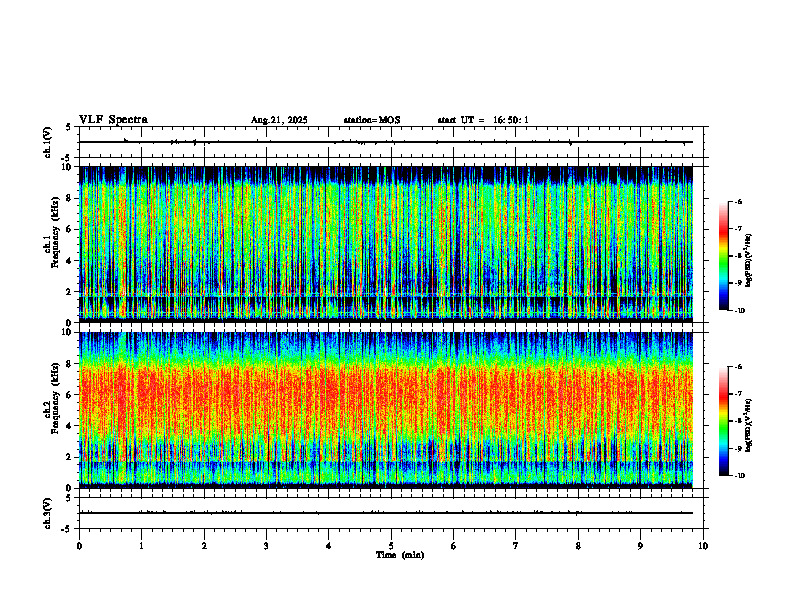Click the "8" kHz tick on ch.2 frequency axis
This screenshot has height=612, width=792.
70,364
